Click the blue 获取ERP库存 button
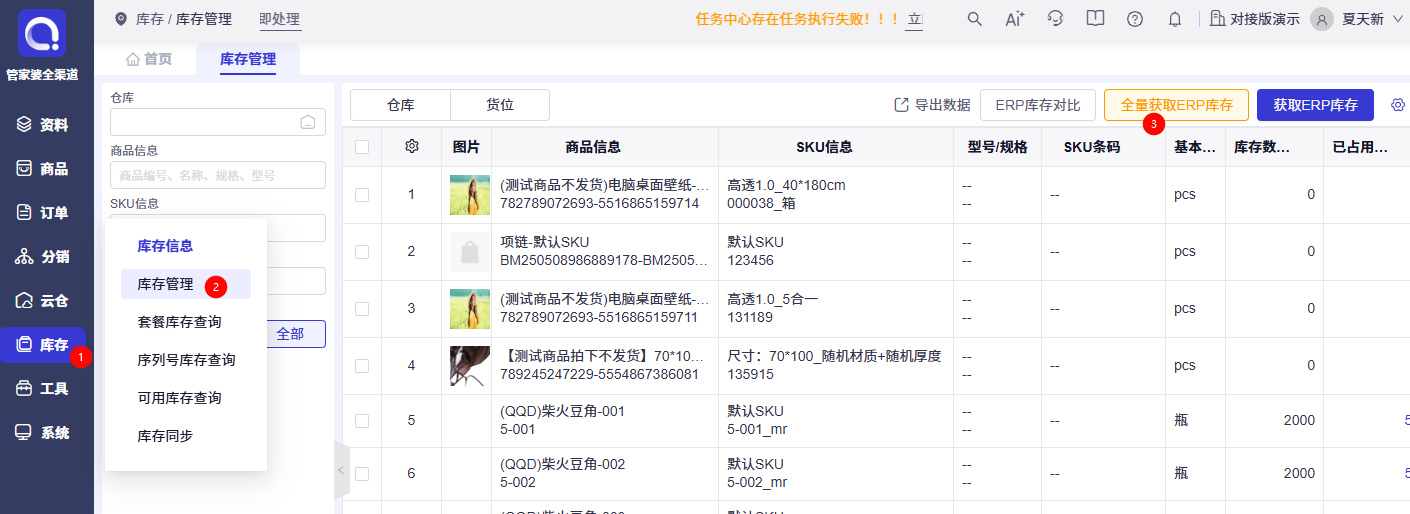 1315,105
